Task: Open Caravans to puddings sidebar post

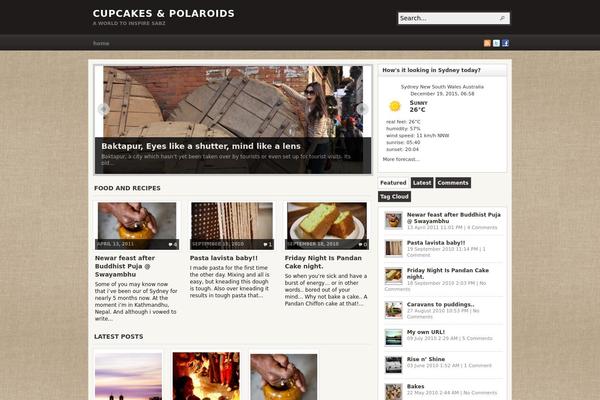Action: click(440, 304)
